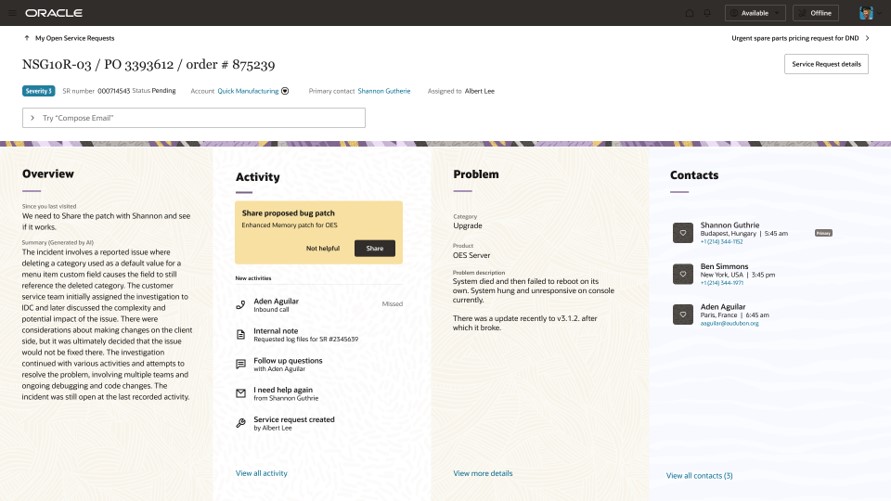Viewport: 891px width, 501px height.
Task: Open the Available status dropdown
Action: point(755,12)
